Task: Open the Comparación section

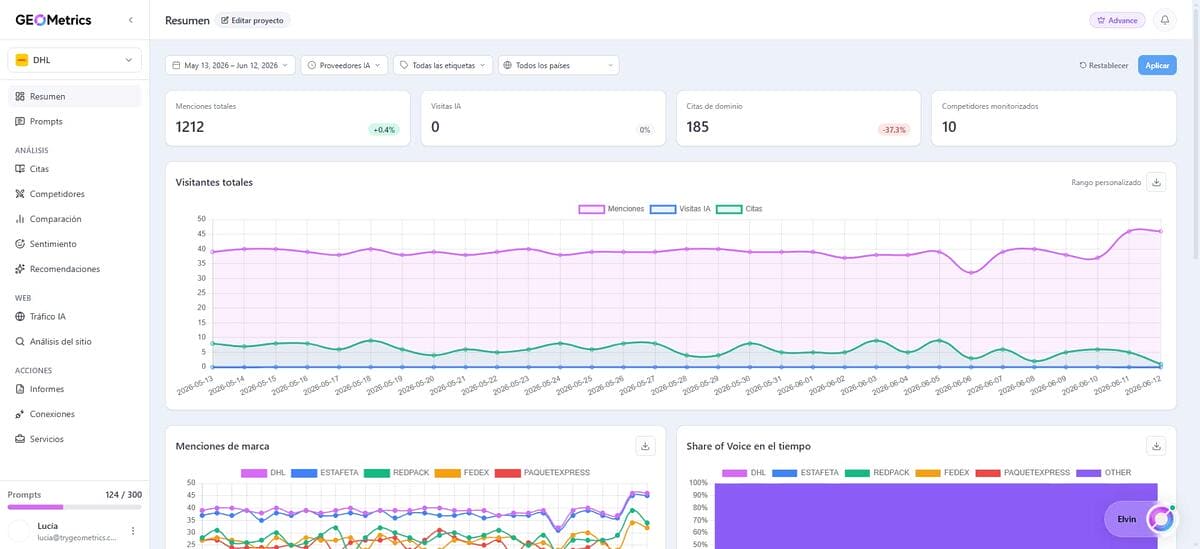Action: coord(75,219)
